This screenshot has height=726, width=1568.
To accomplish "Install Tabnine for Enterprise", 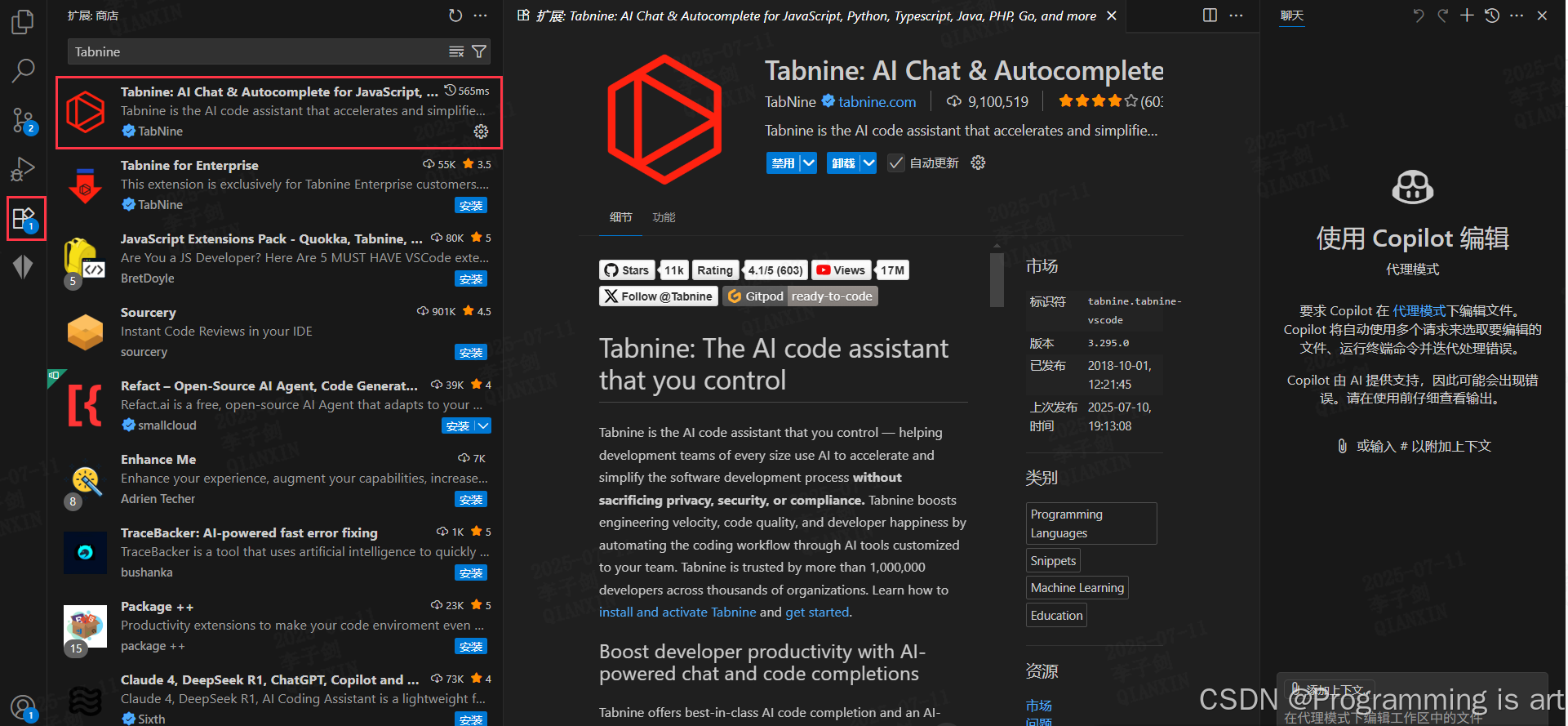I will click(x=471, y=205).
